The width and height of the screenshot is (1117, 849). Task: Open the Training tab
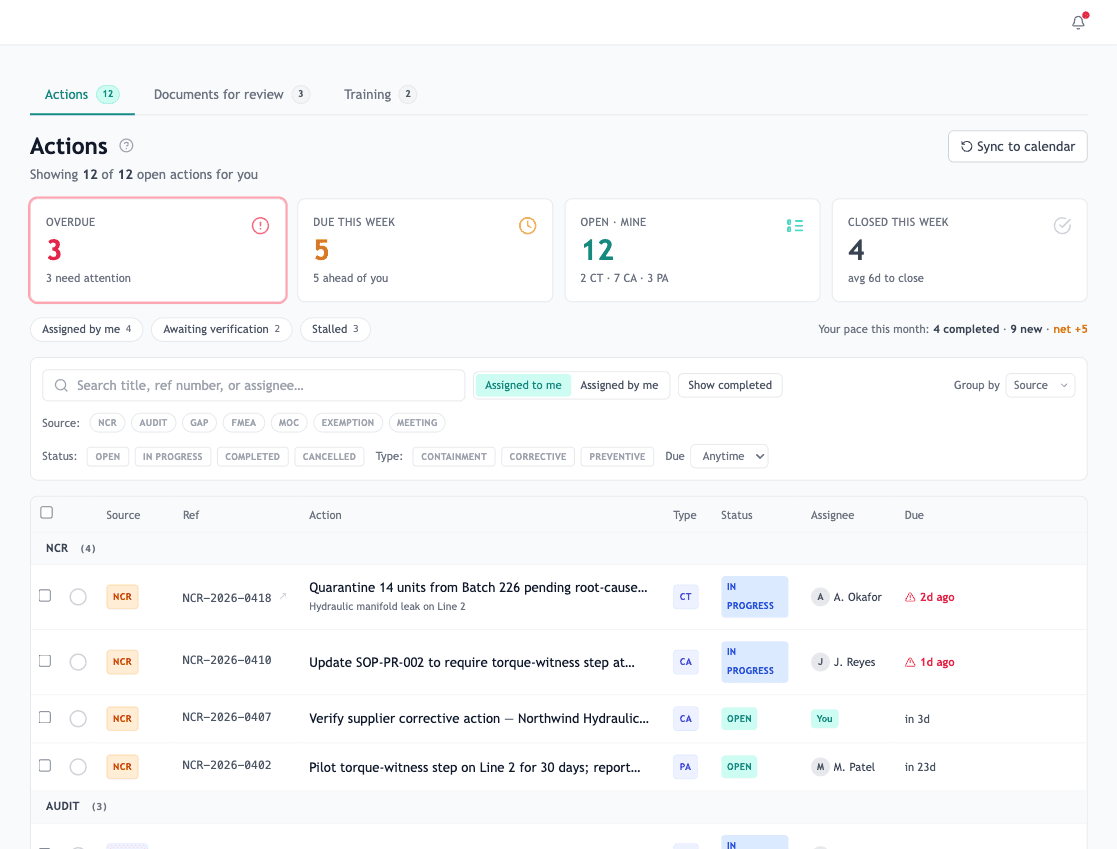click(x=380, y=95)
